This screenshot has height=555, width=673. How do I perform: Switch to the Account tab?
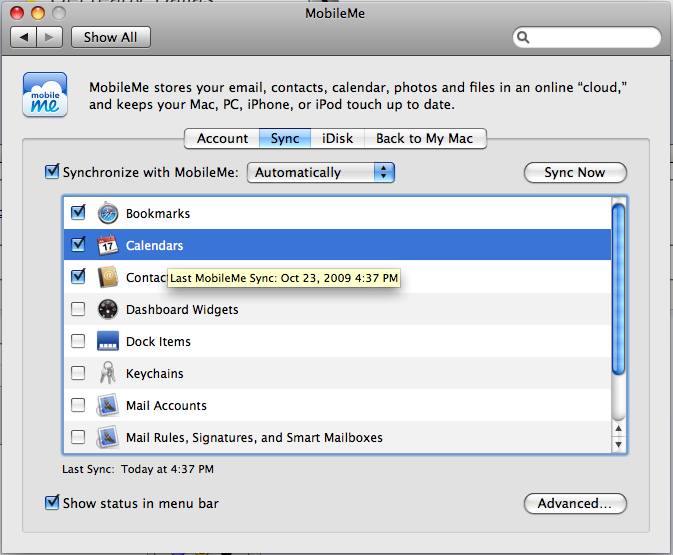pos(222,139)
